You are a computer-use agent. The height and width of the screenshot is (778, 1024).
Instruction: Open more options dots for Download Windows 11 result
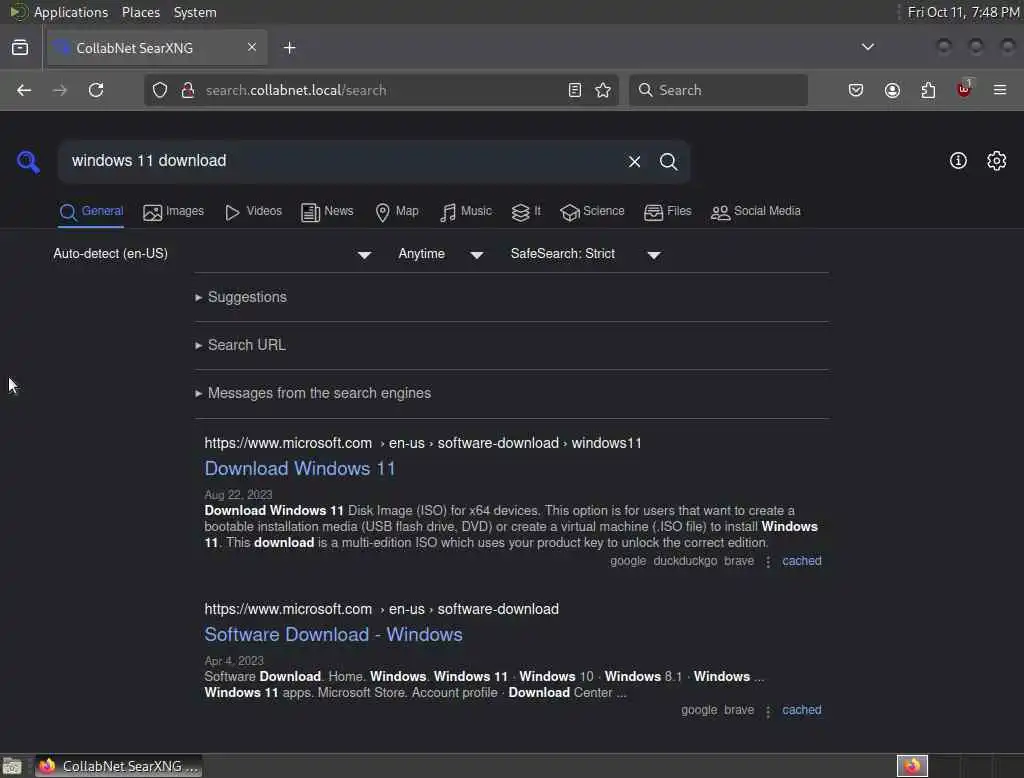click(x=768, y=562)
